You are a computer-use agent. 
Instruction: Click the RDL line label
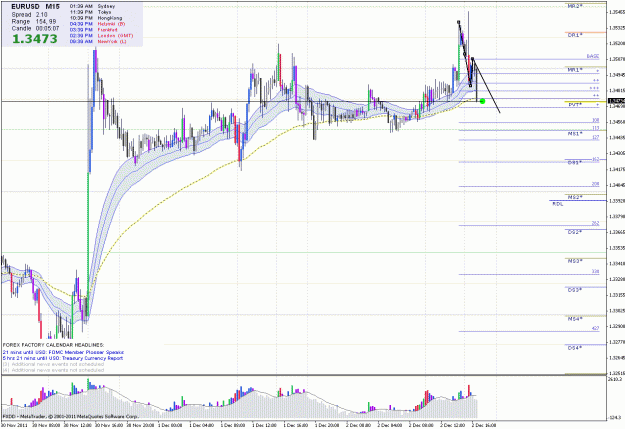coord(558,204)
